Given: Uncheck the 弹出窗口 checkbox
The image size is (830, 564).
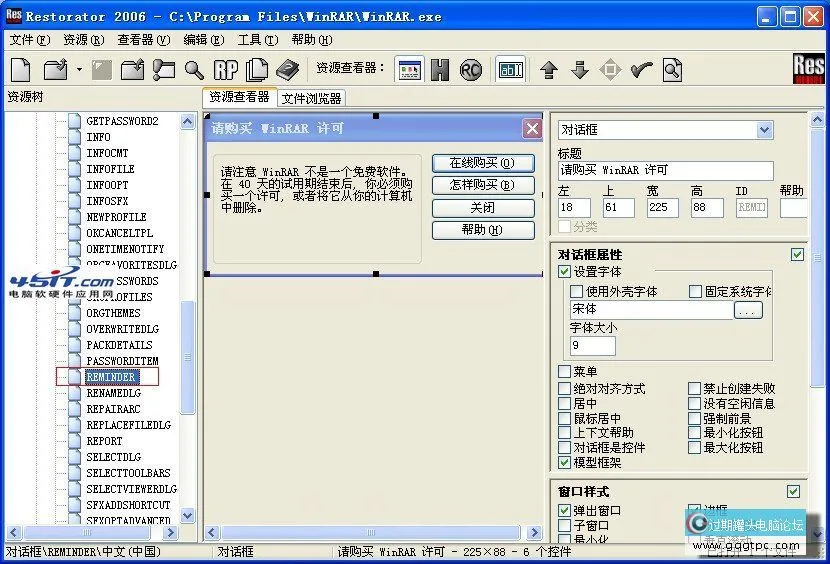Looking at the screenshot, I should click(564, 511).
